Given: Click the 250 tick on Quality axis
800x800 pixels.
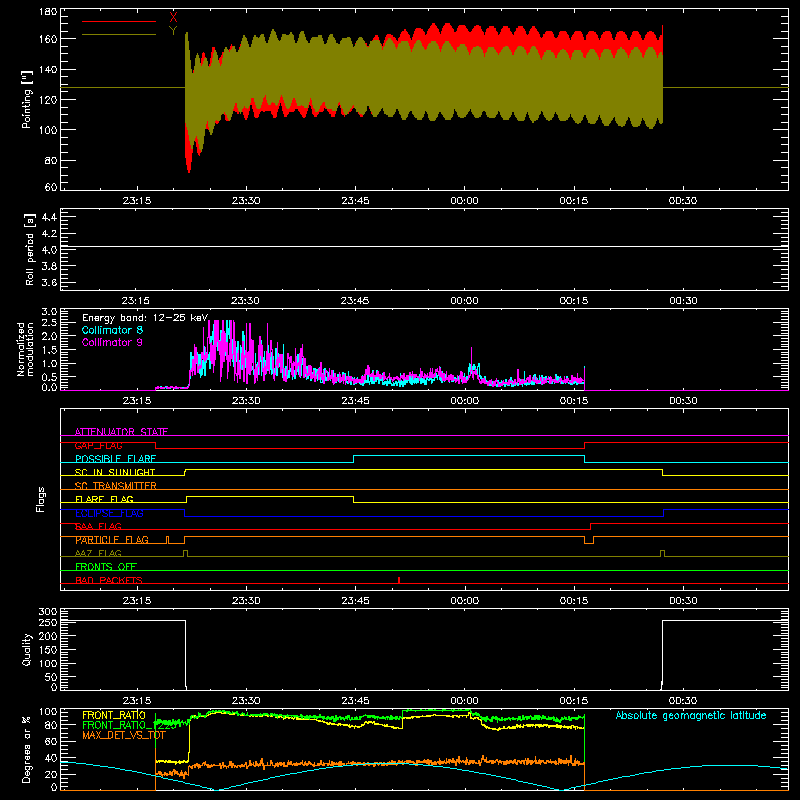Looking at the screenshot, I should coord(48,622).
